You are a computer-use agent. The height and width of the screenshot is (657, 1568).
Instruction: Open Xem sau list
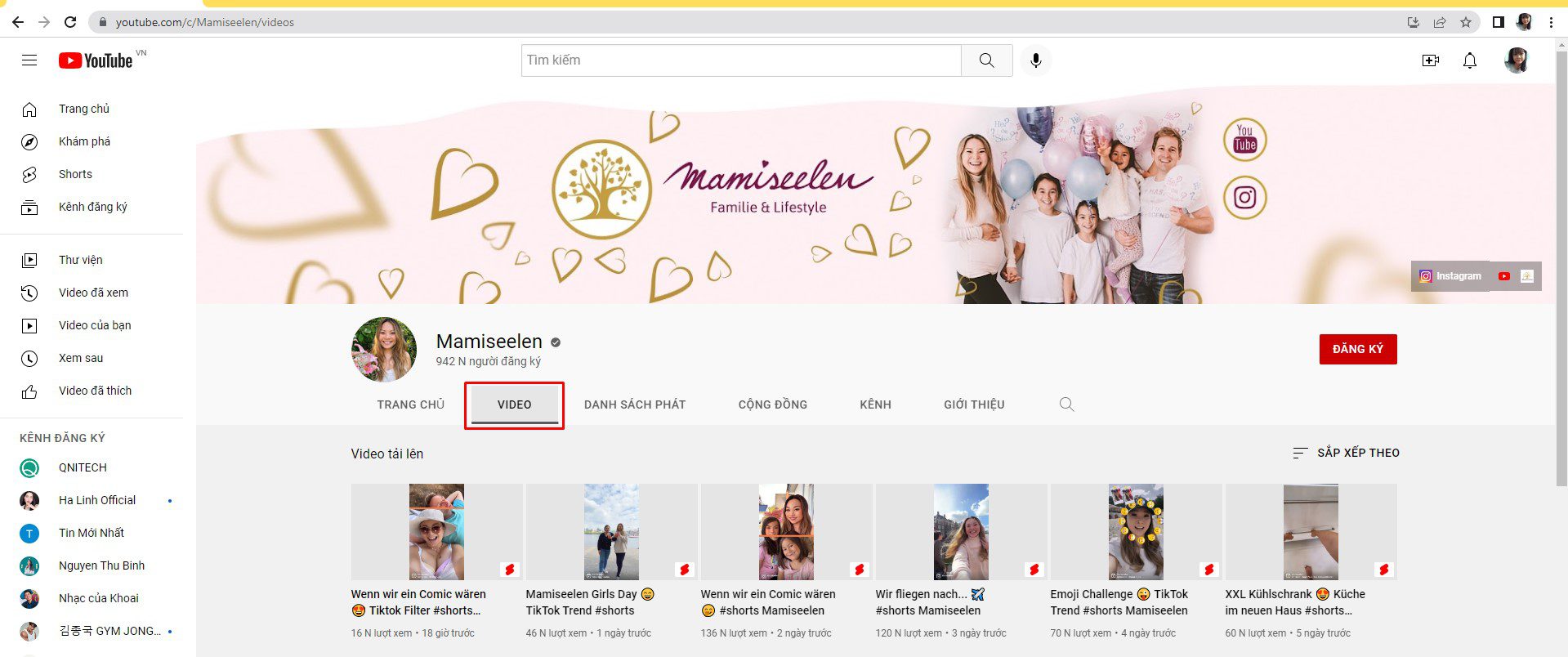92,358
